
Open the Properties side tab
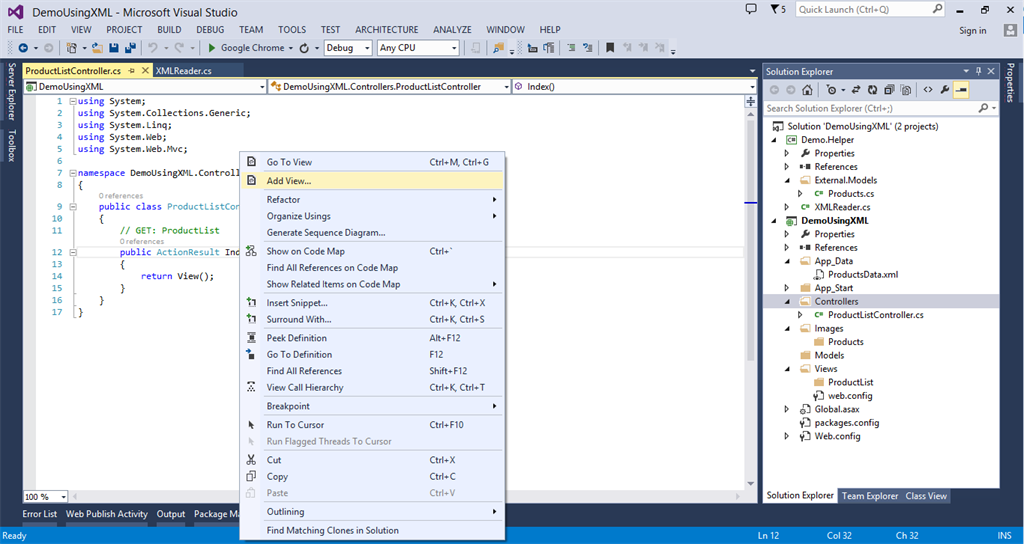point(1010,82)
